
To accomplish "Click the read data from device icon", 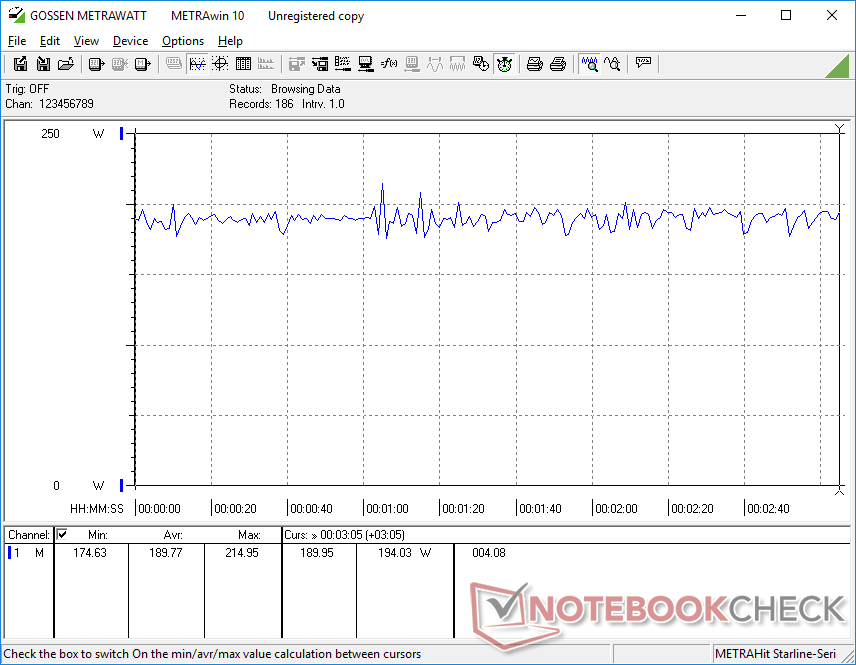I will point(96,64).
